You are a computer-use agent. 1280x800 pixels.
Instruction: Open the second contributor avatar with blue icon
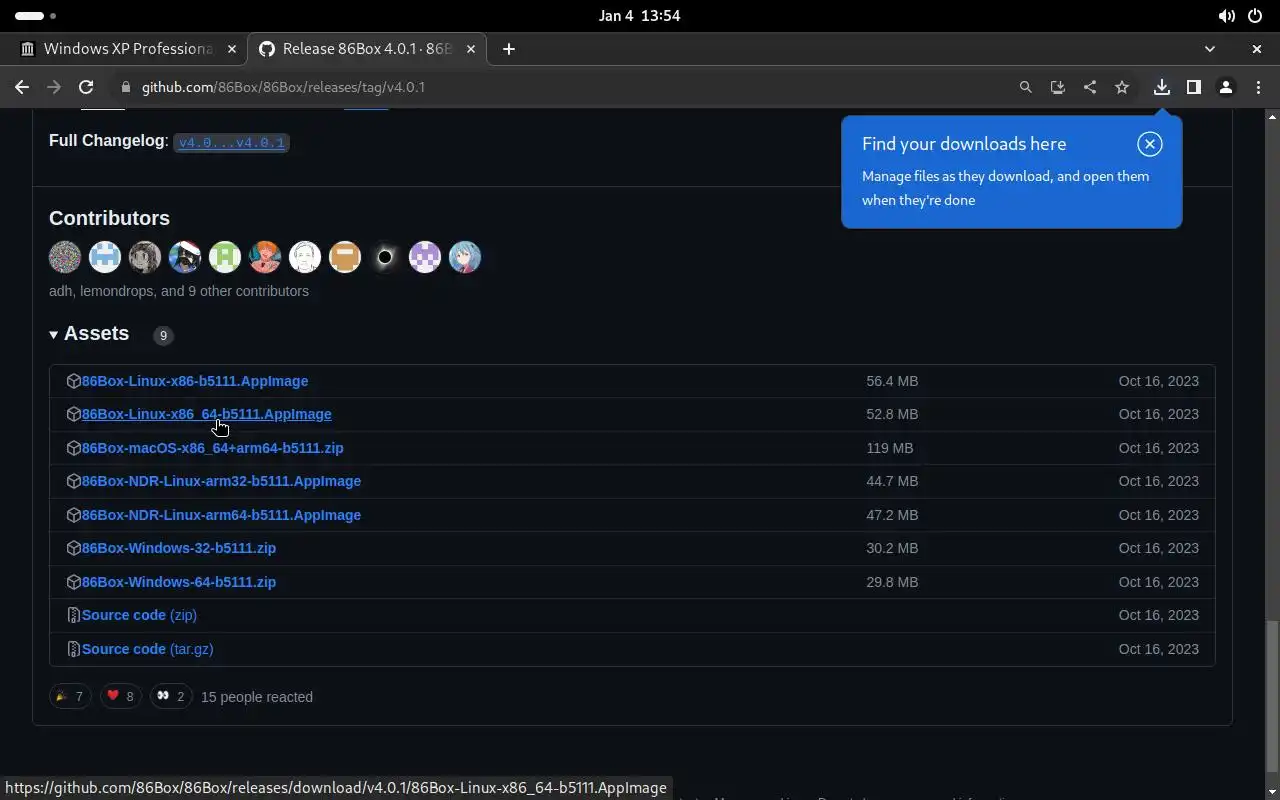coord(105,257)
